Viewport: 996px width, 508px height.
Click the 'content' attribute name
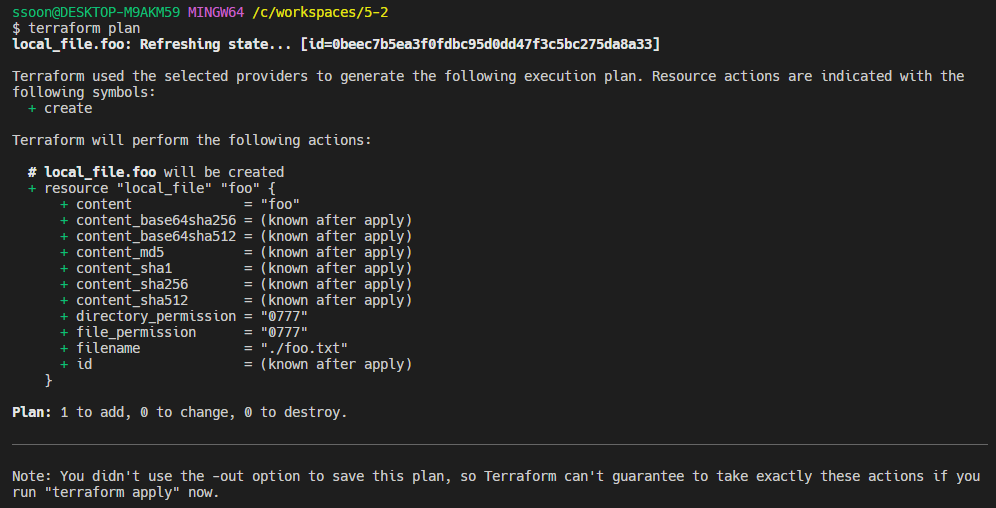[104, 204]
